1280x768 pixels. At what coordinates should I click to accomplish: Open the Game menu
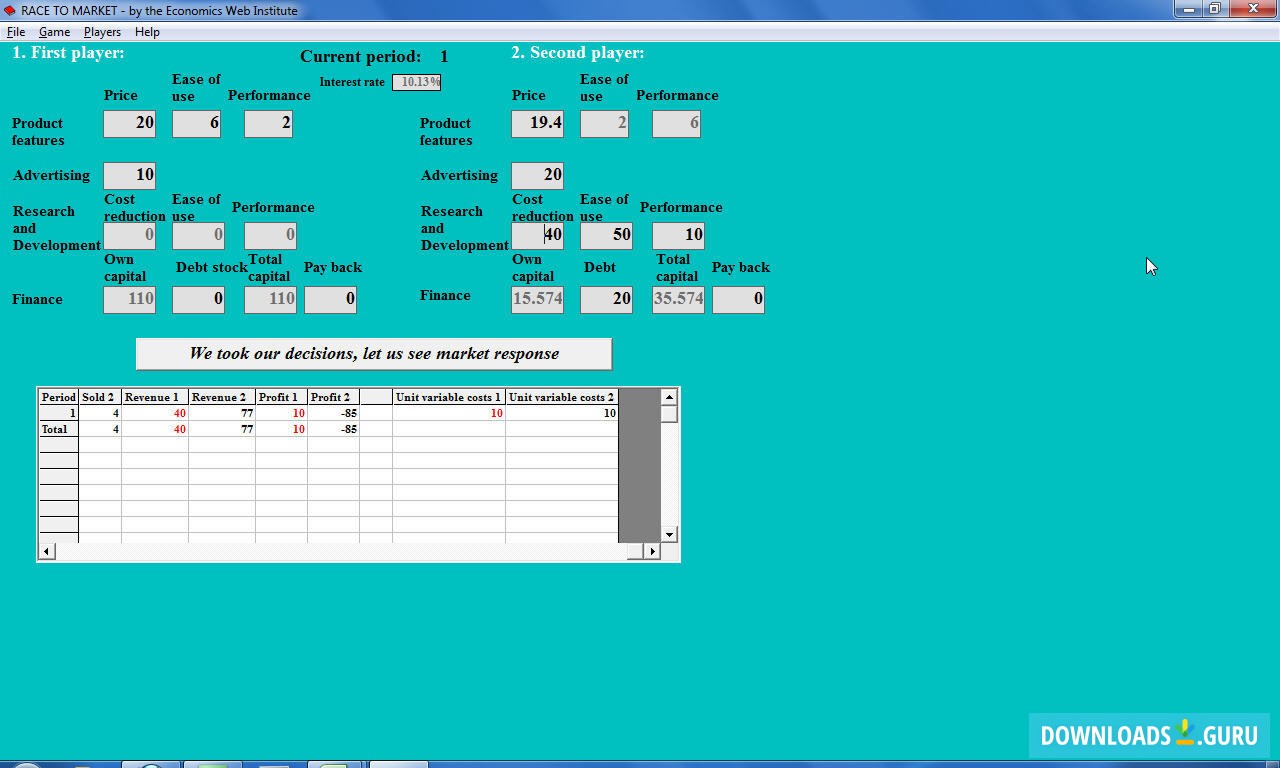54,32
